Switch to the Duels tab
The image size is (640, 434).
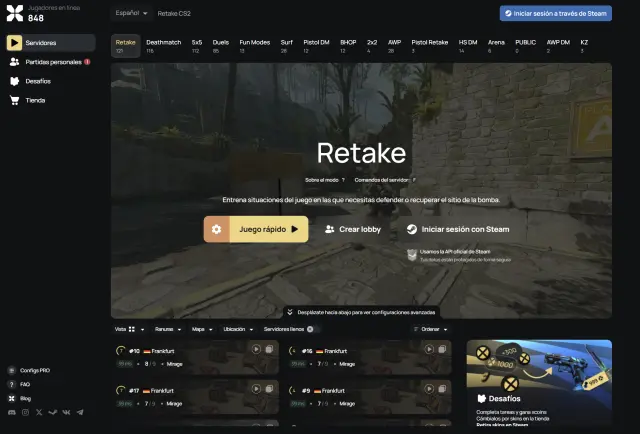pyautogui.click(x=220, y=46)
